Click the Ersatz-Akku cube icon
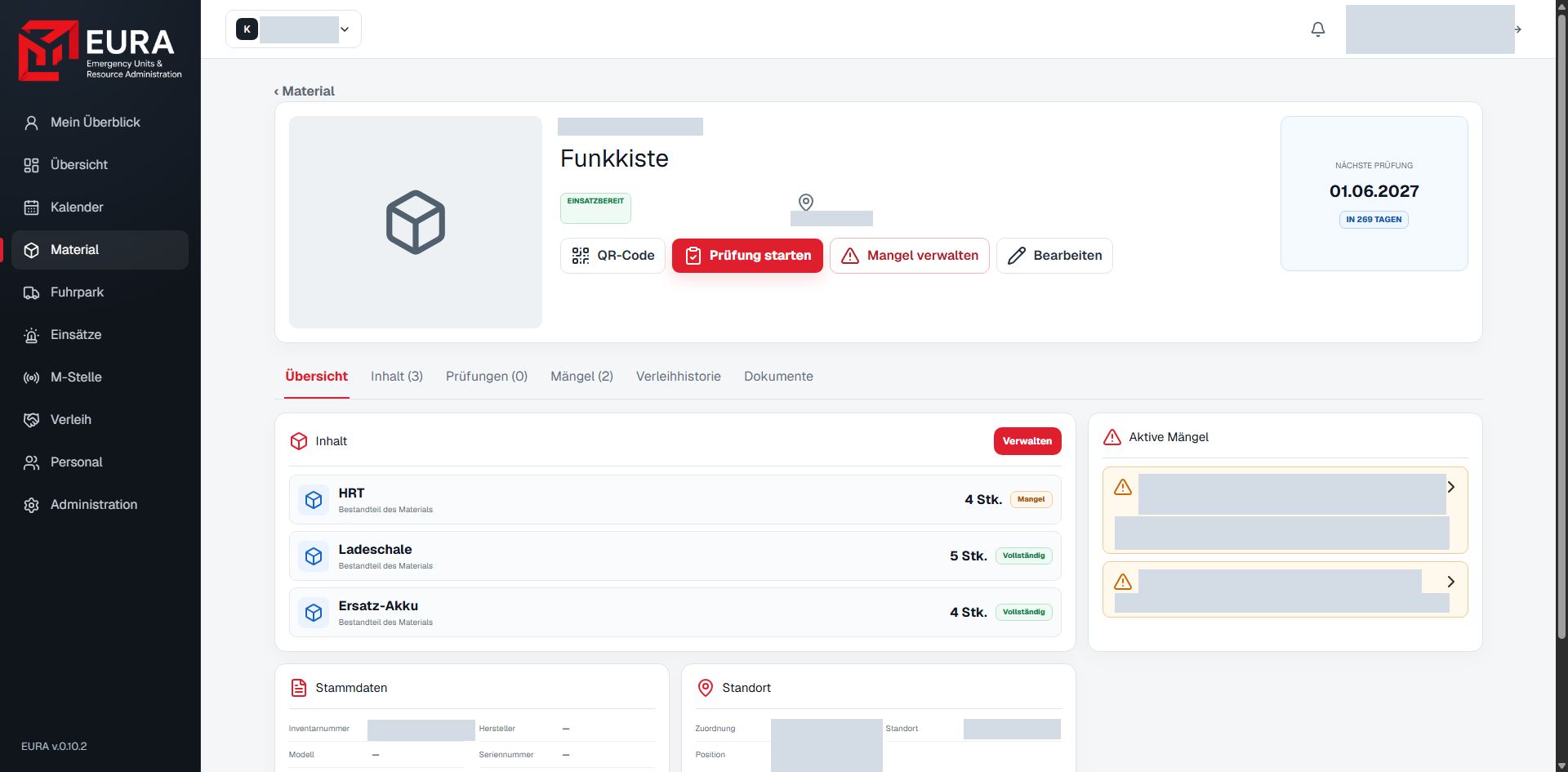The width and height of the screenshot is (1568, 772). click(x=314, y=613)
